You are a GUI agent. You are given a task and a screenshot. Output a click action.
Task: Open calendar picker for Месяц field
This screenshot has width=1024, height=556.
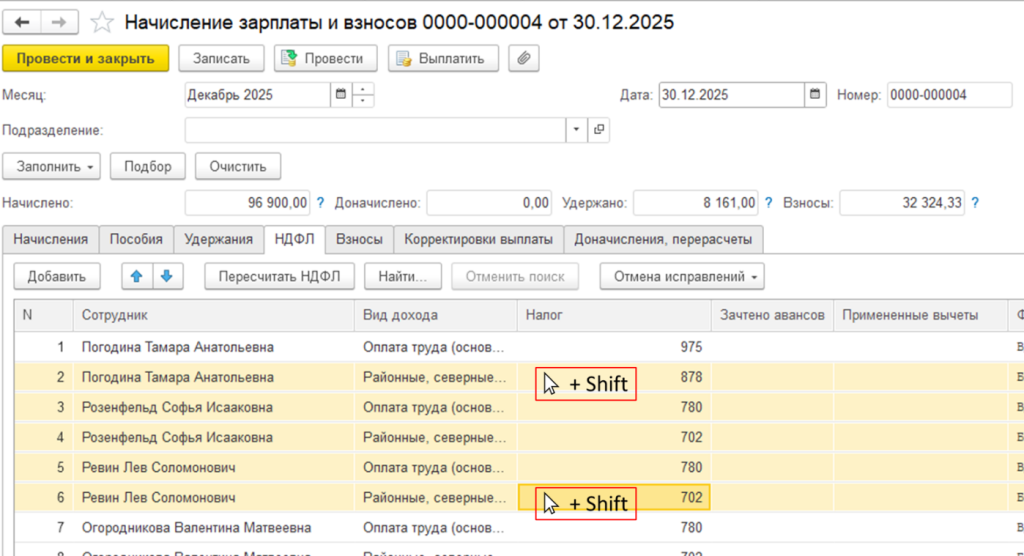click(x=341, y=95)
